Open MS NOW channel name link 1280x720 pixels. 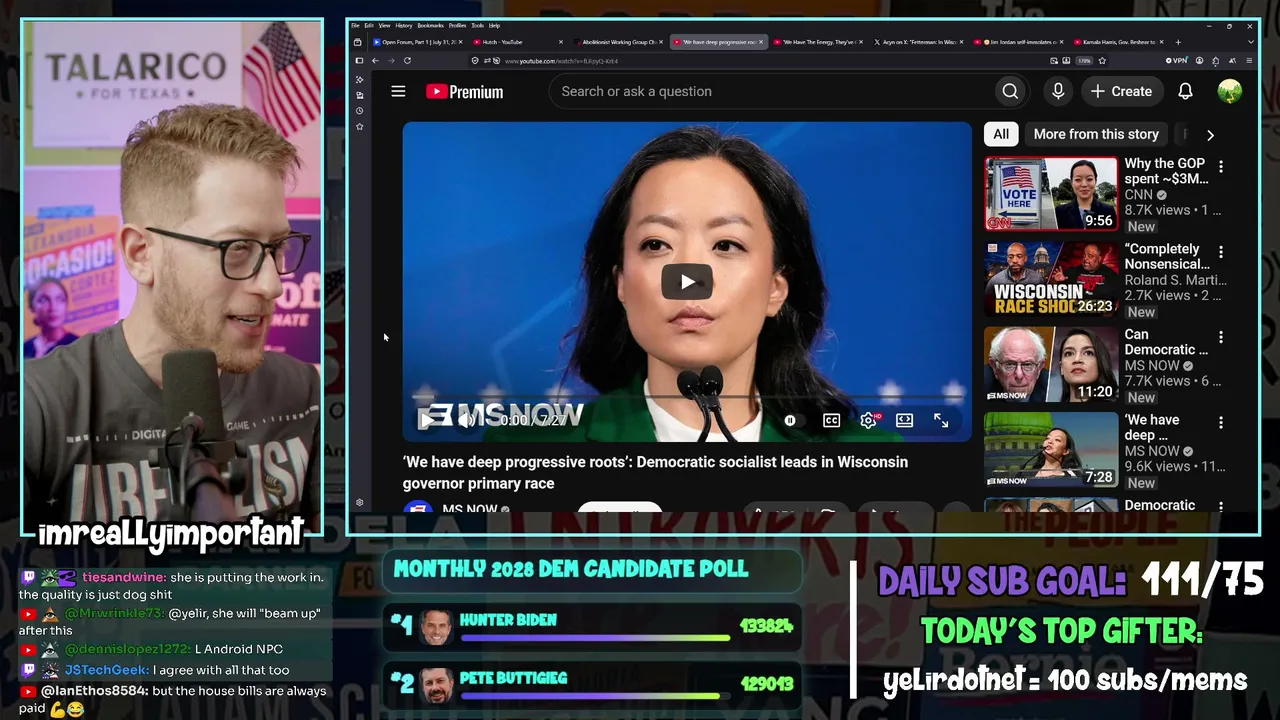469,509
